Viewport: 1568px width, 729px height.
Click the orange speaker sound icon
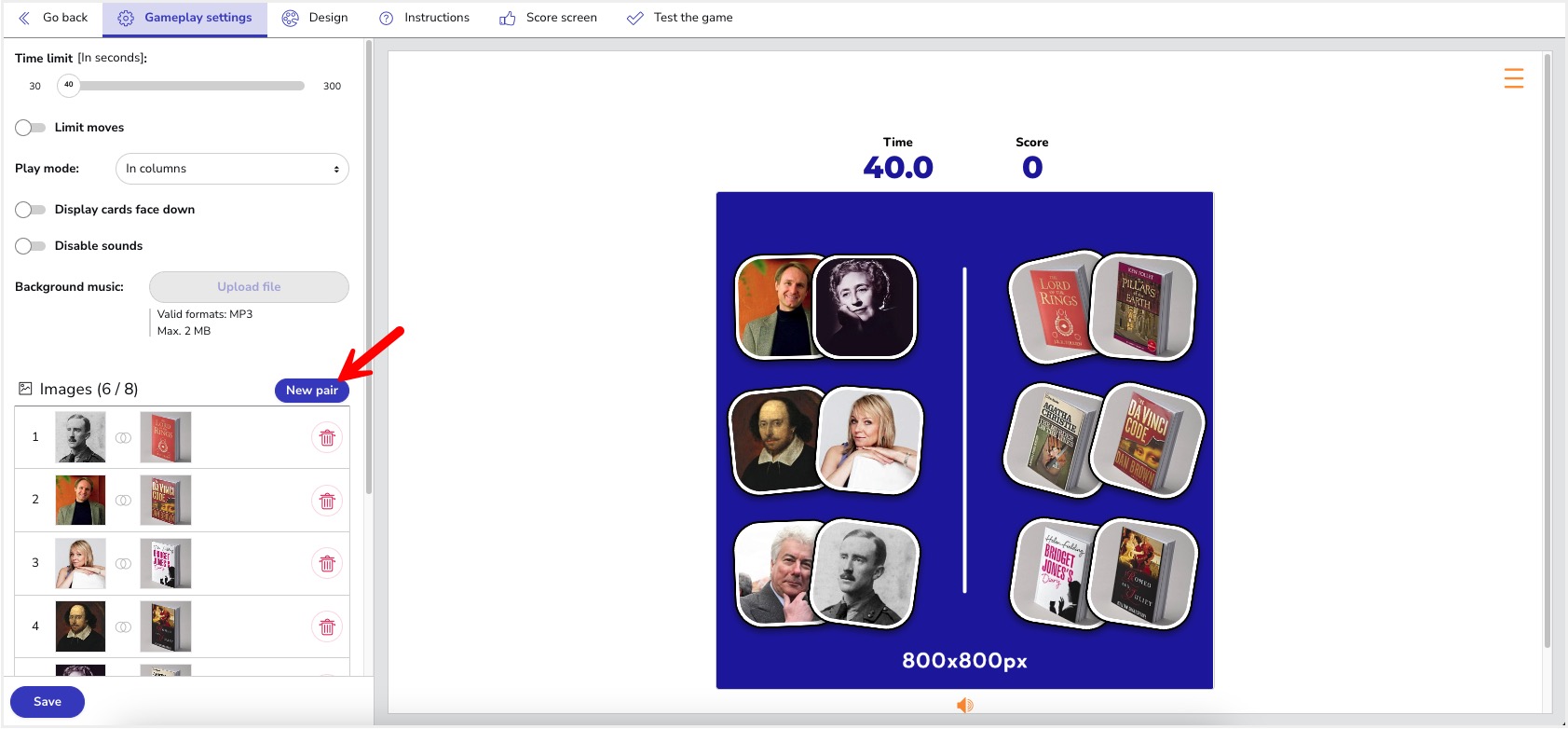tap(964, 706)
